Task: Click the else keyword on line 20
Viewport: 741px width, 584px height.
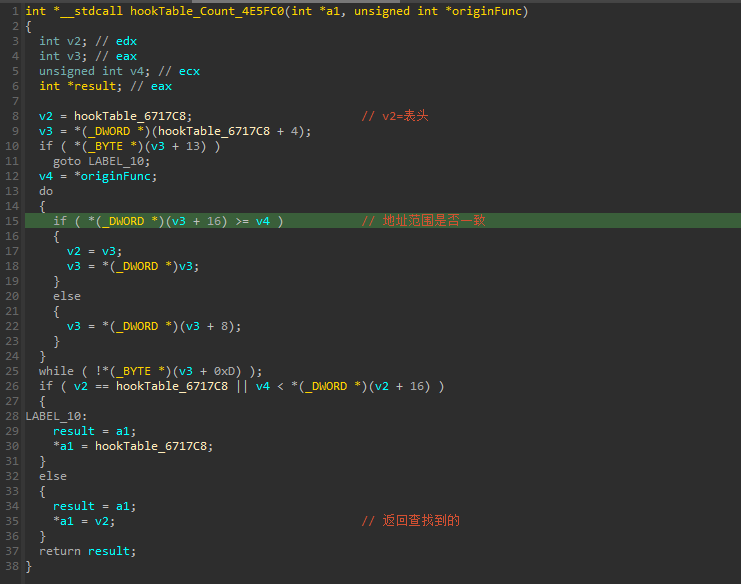Action: coord(67,296)
